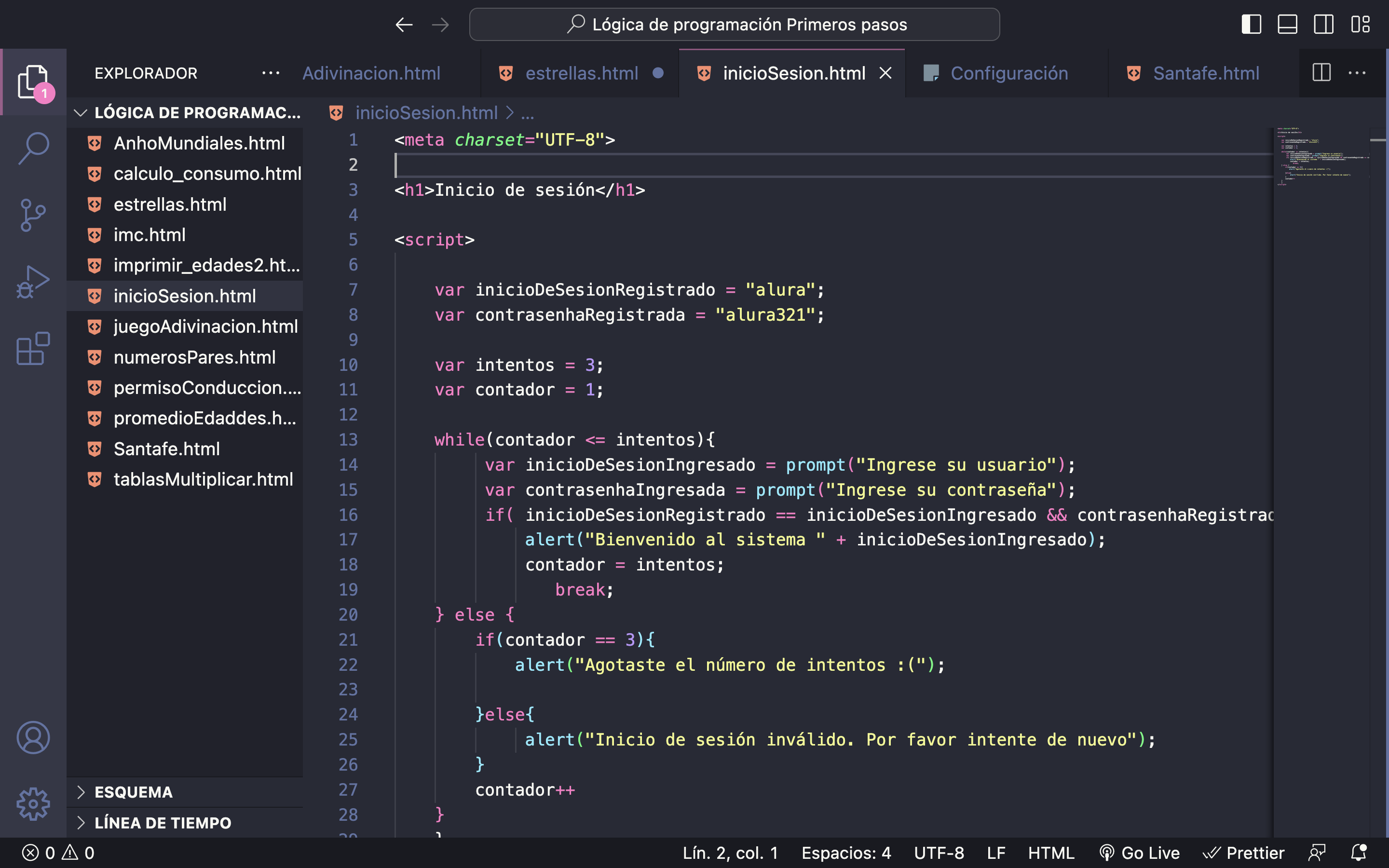Click the Prettier status item

[x=1243, y=853]
